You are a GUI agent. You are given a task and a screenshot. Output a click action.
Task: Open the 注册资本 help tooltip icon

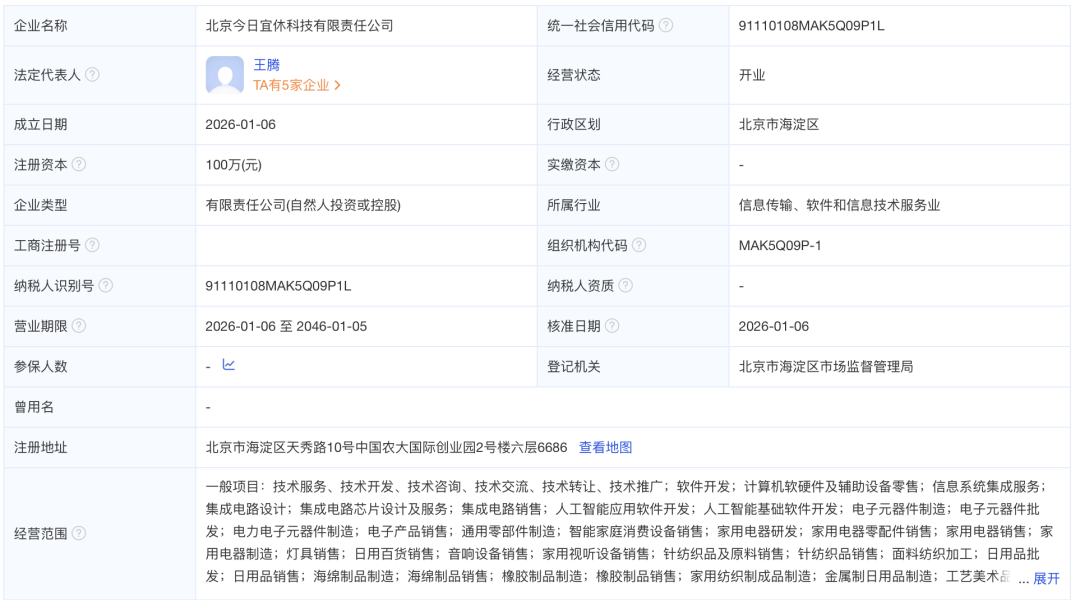(x=79, y=165)
